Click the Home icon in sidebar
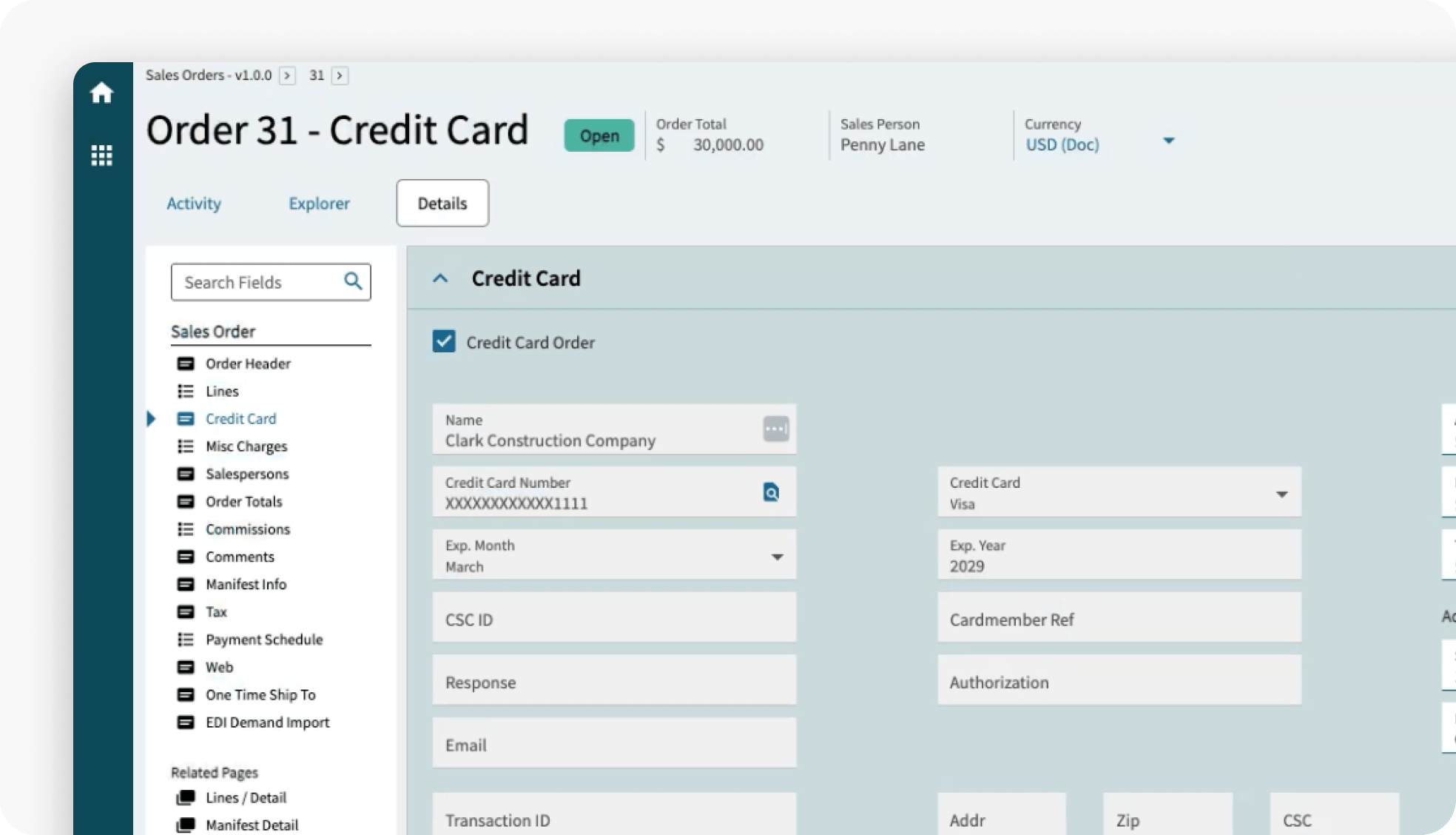This screenshot has width=1456, height=835. tap(101, 93)
